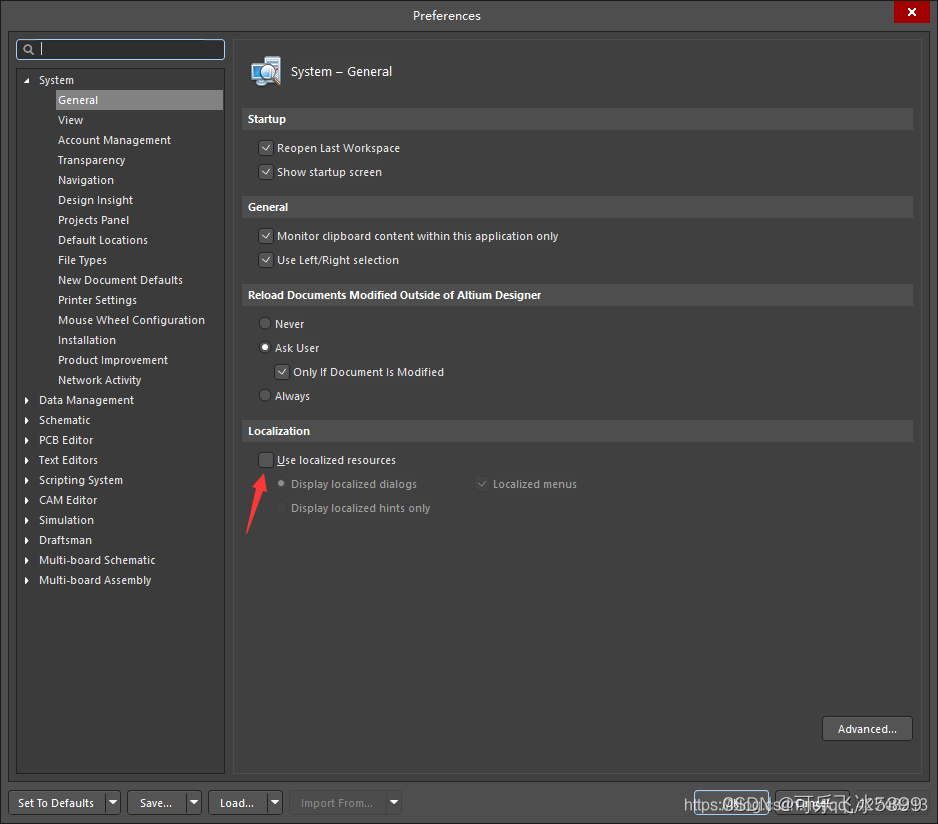Focus the preferences search field
Viewport: 938px width, 824px height.
coord(130,49)
